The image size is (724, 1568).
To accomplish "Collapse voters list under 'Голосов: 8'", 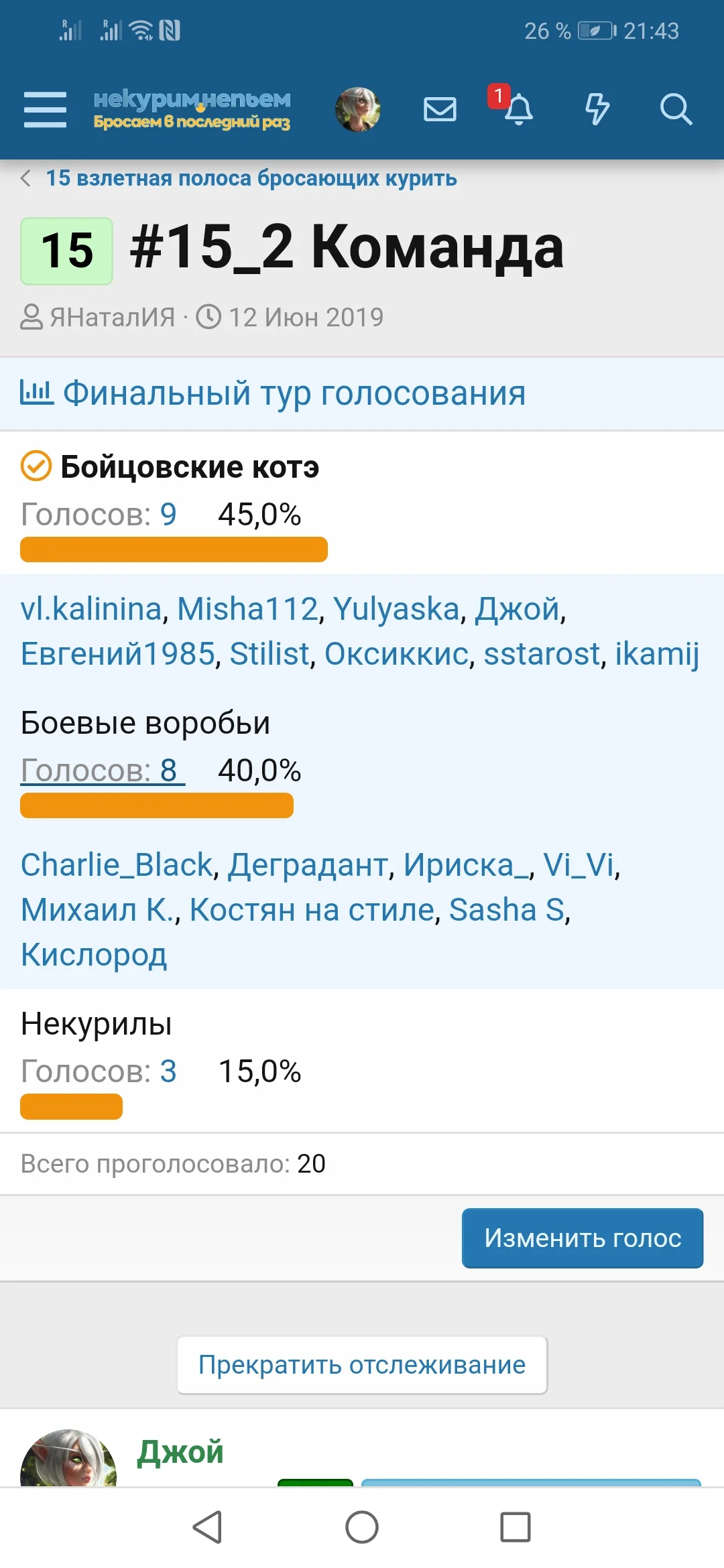I will (102, 770).
